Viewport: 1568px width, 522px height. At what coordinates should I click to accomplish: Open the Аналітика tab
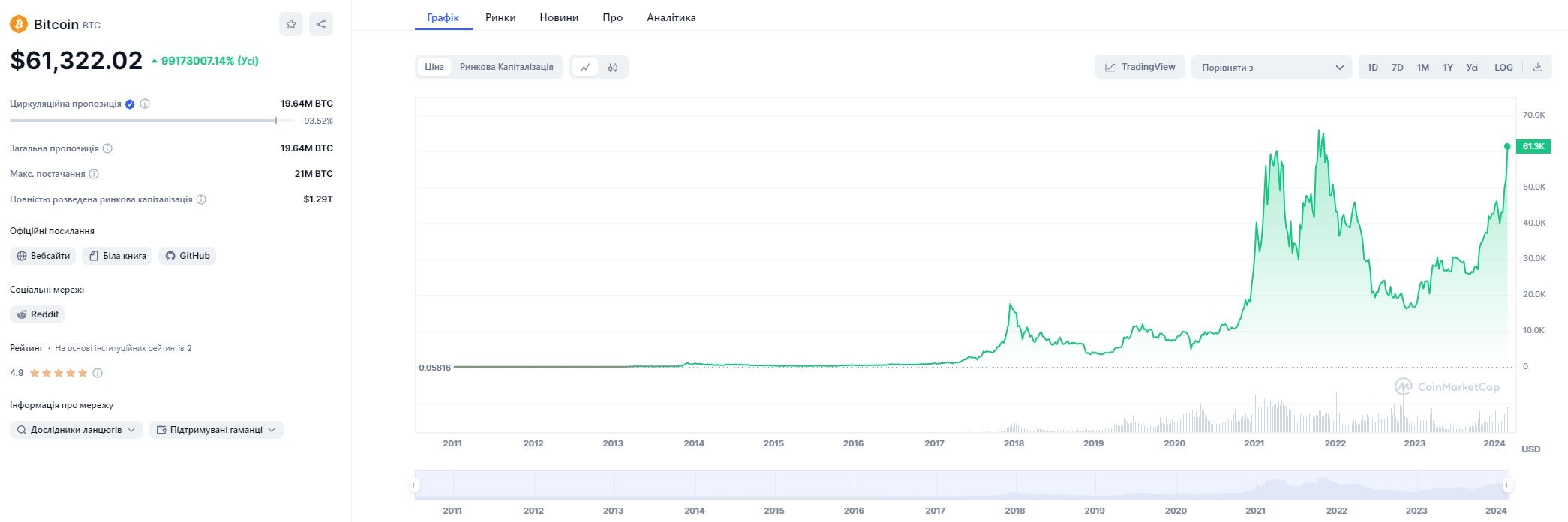671,17
